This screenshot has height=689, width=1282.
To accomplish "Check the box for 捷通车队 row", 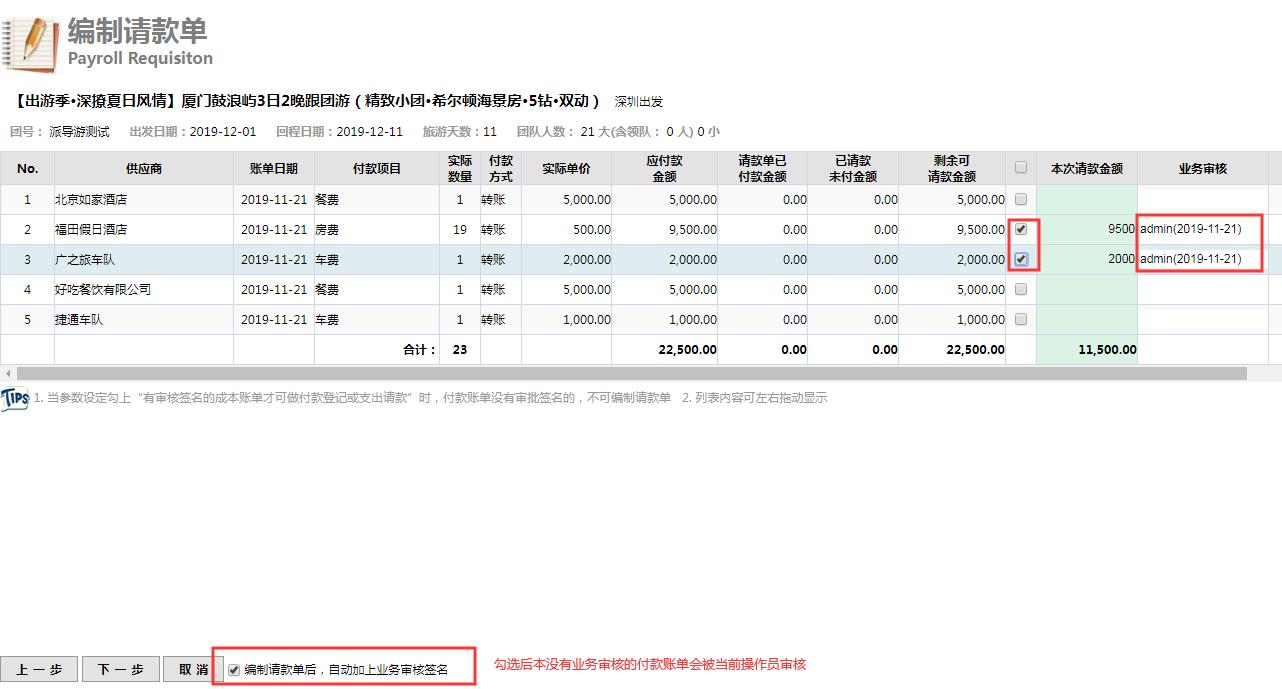I will click(1021, 319).
